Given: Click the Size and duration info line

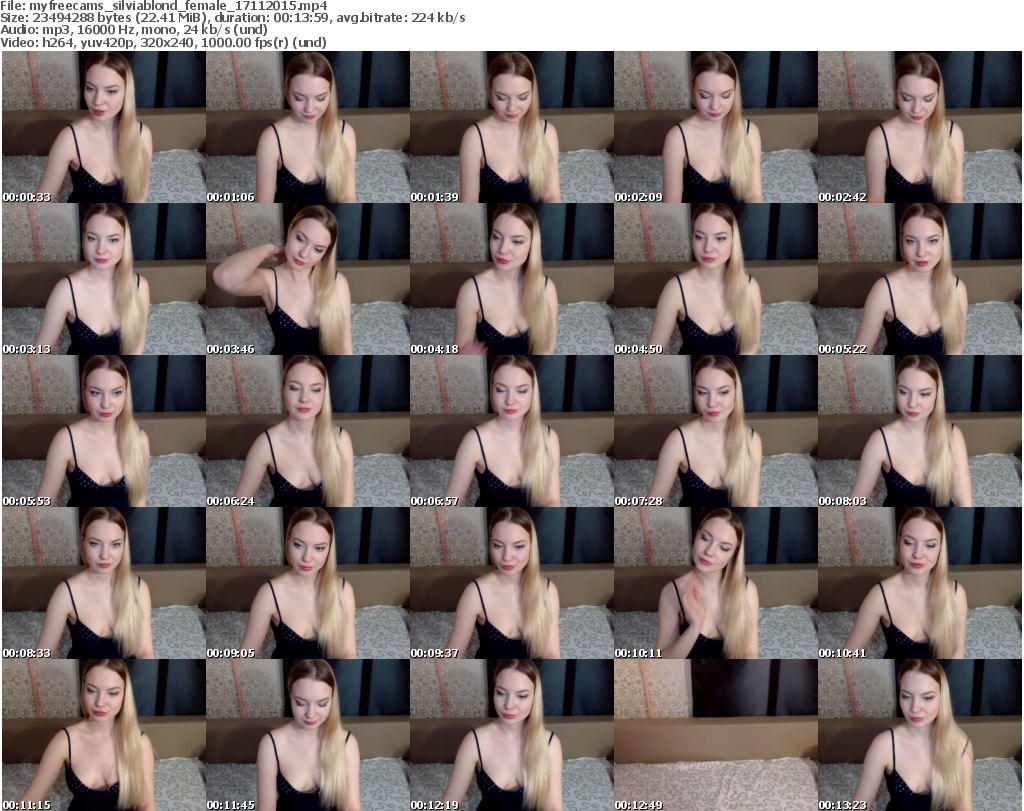Looking at the screenshot, I should coord(232,18).
